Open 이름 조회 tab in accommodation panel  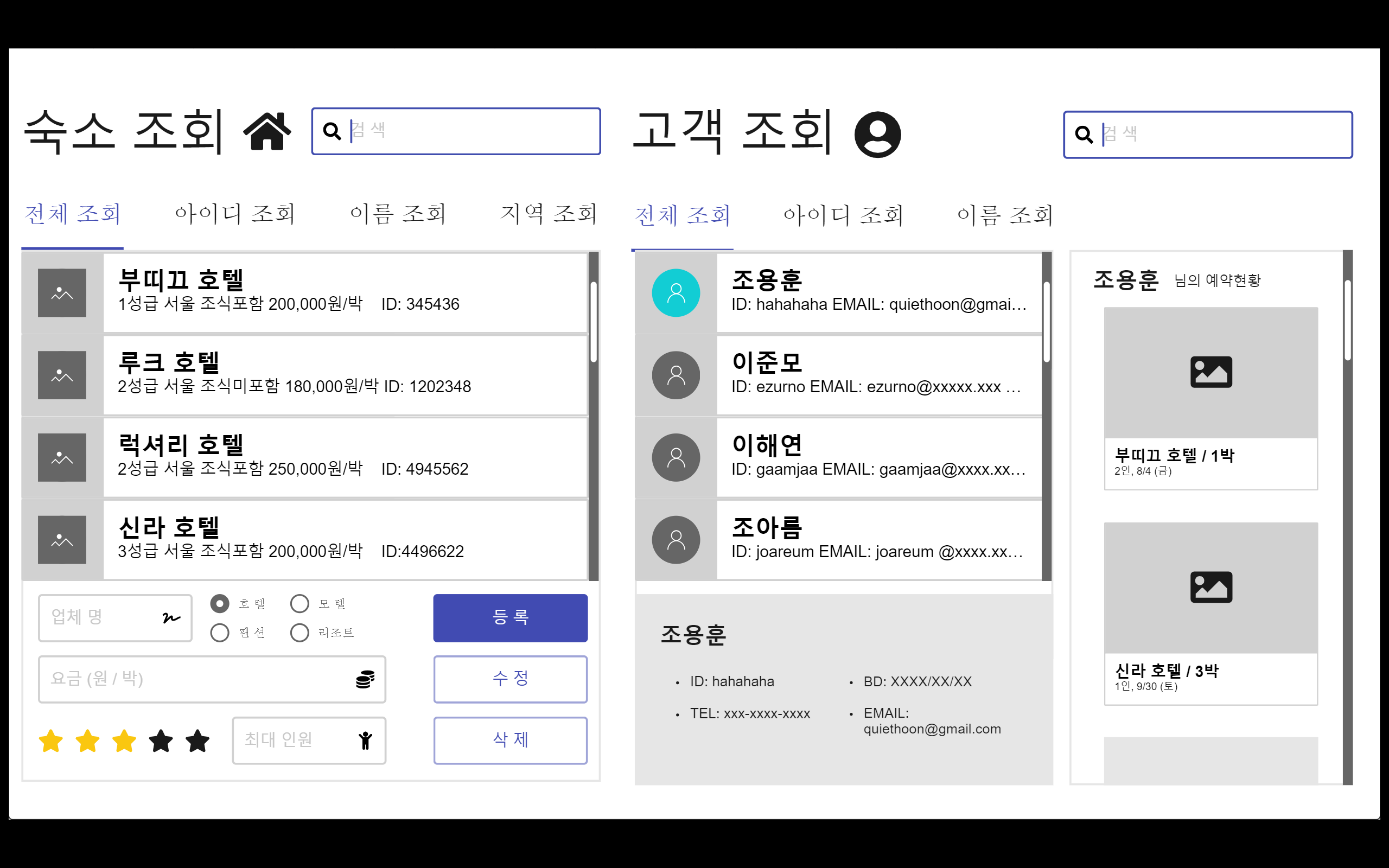pyautogui.click(x=398, y=214)
